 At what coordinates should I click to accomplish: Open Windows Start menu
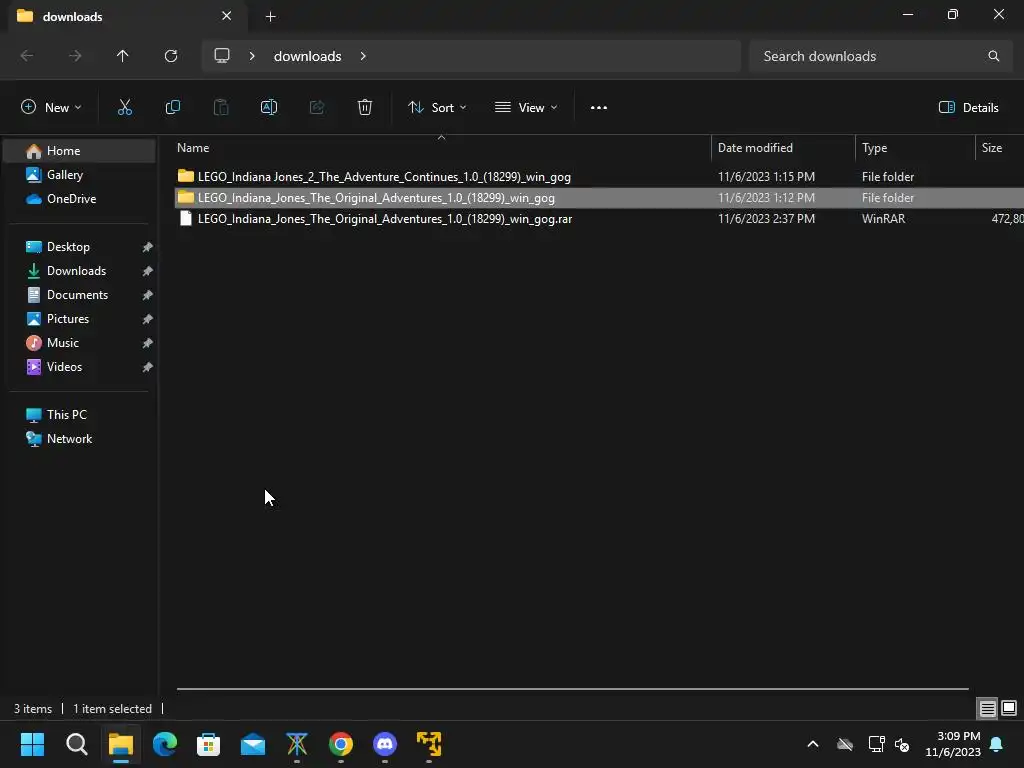pyautogui.click(x=32, y=744)
